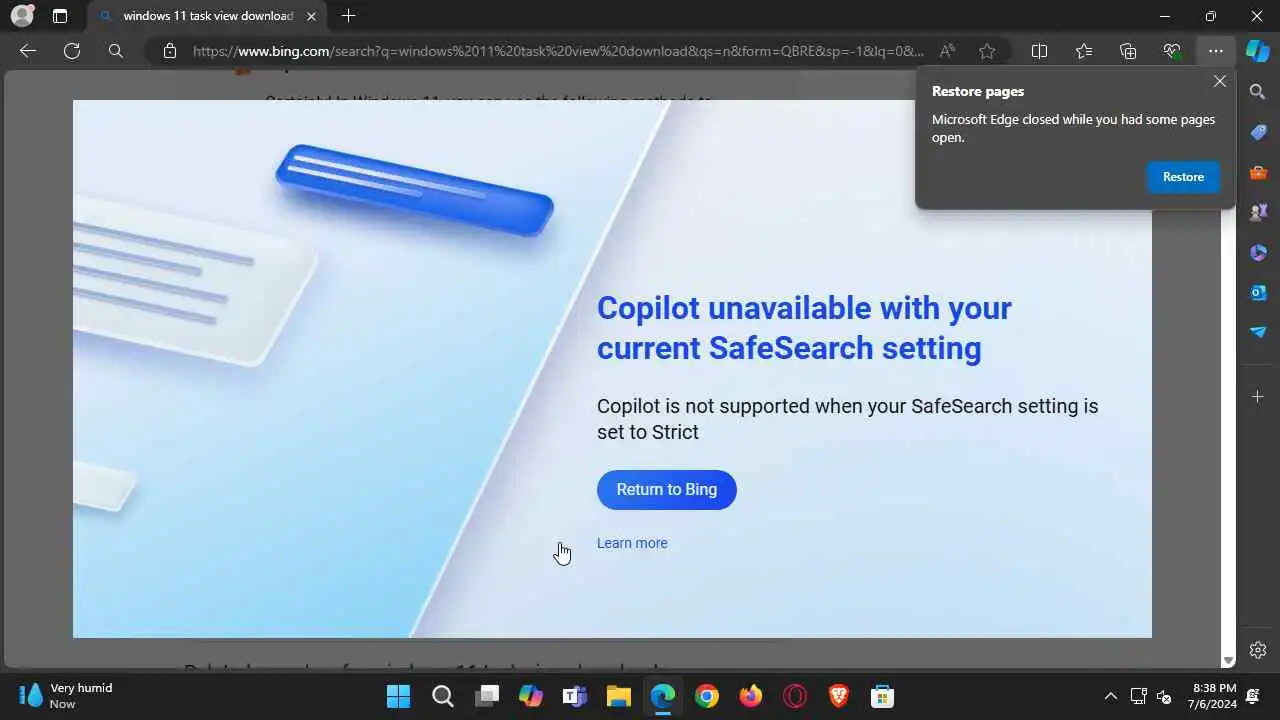Refresh the current page
The image size is (1280, 720).
tap(72, 51)
